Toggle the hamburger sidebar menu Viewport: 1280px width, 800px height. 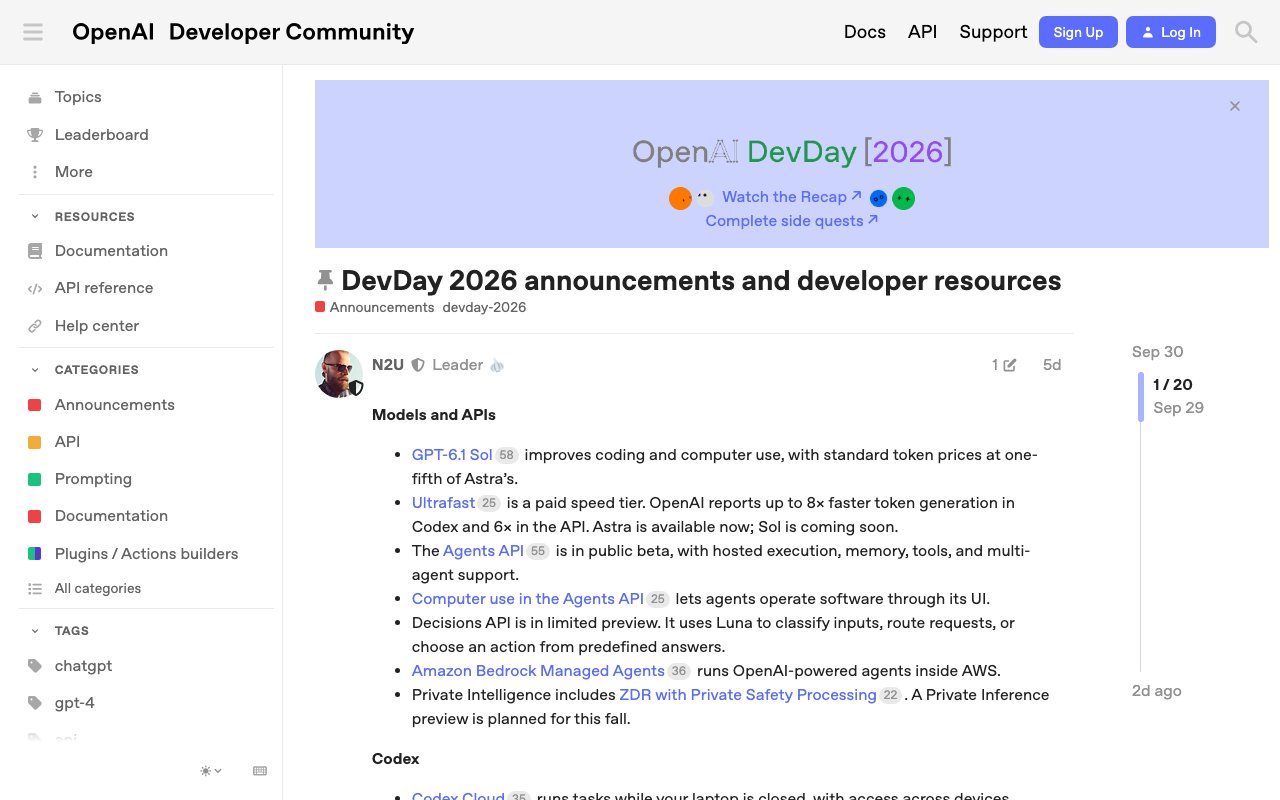tap(33, 32)
